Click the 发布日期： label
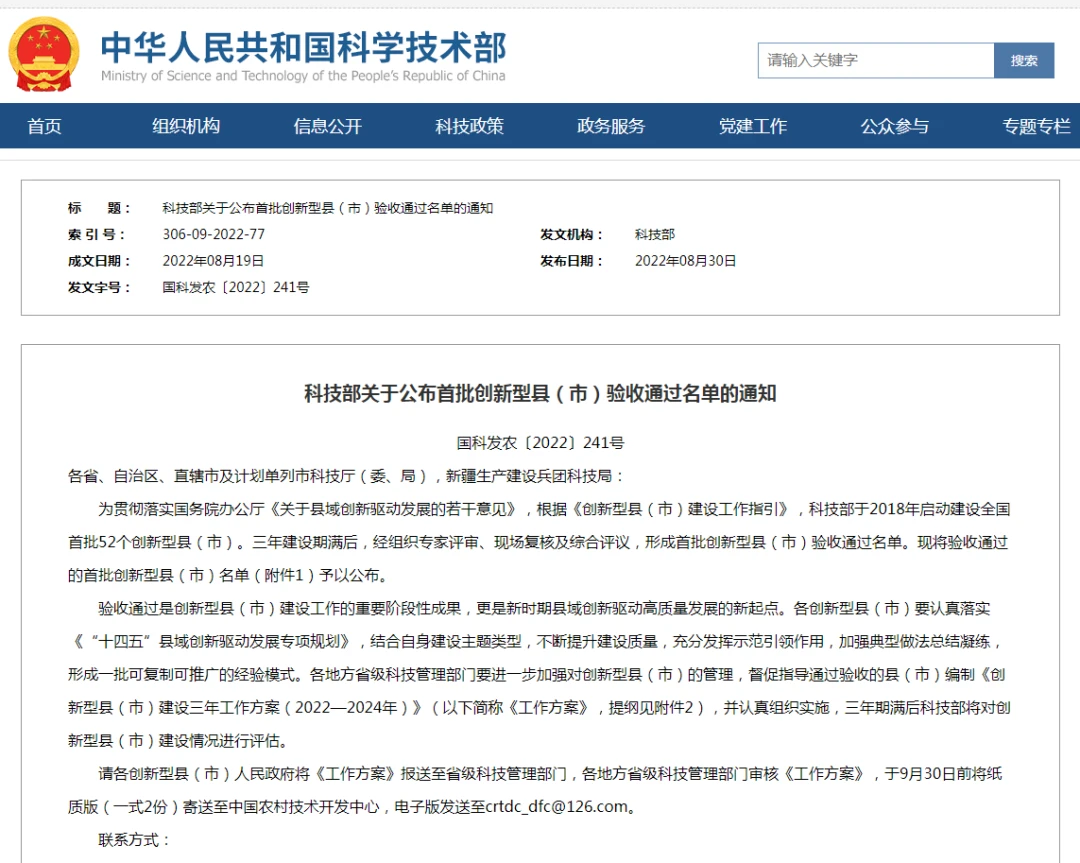This screenshot has width=1080, height=863. [x=572, y=261]
